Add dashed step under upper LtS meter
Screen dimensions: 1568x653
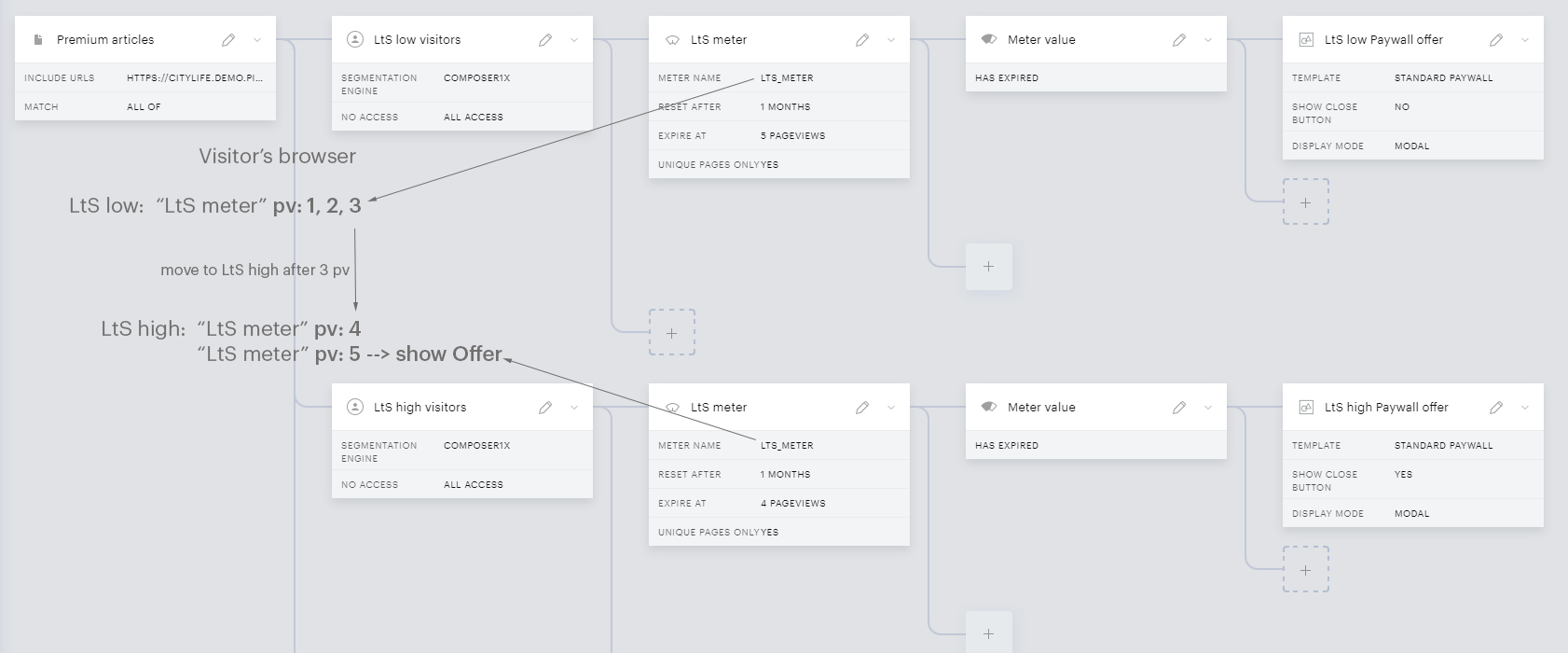click(672, 333)
